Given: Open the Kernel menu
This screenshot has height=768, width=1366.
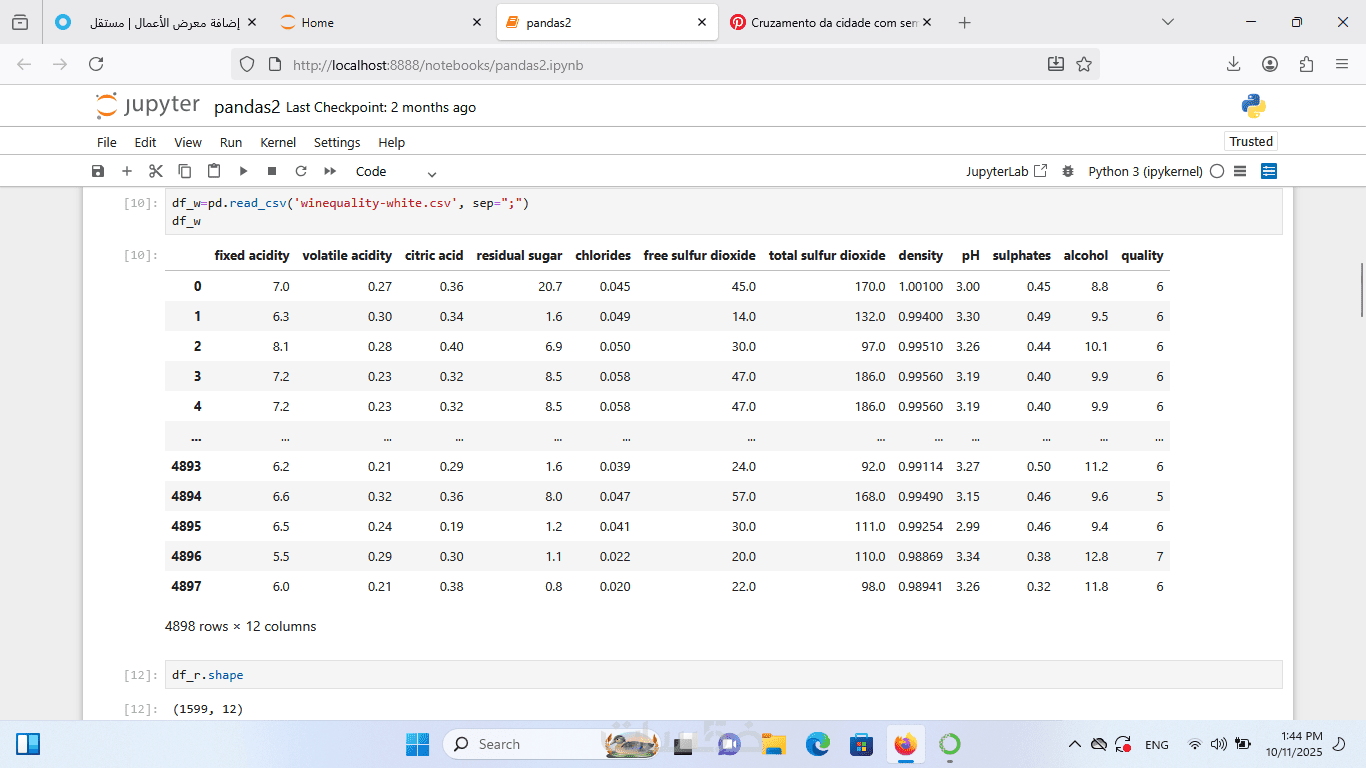Looking at the screenshot, I should [278, 142].
